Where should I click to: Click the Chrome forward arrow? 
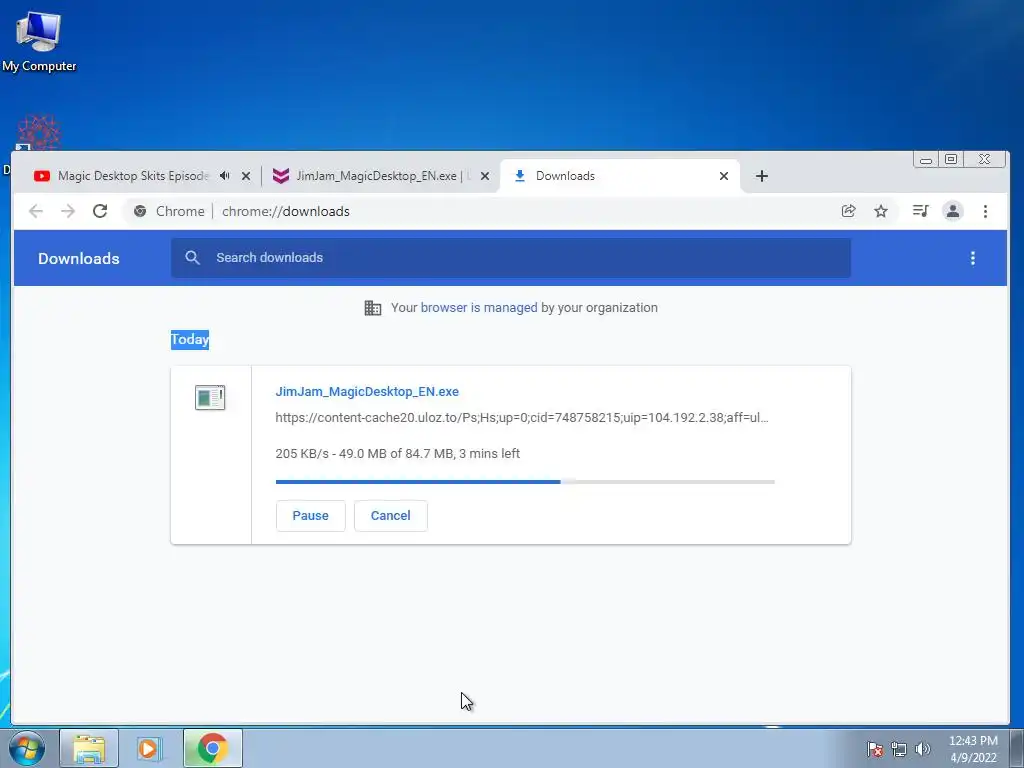pyautogui.click(x=68, y=211)
